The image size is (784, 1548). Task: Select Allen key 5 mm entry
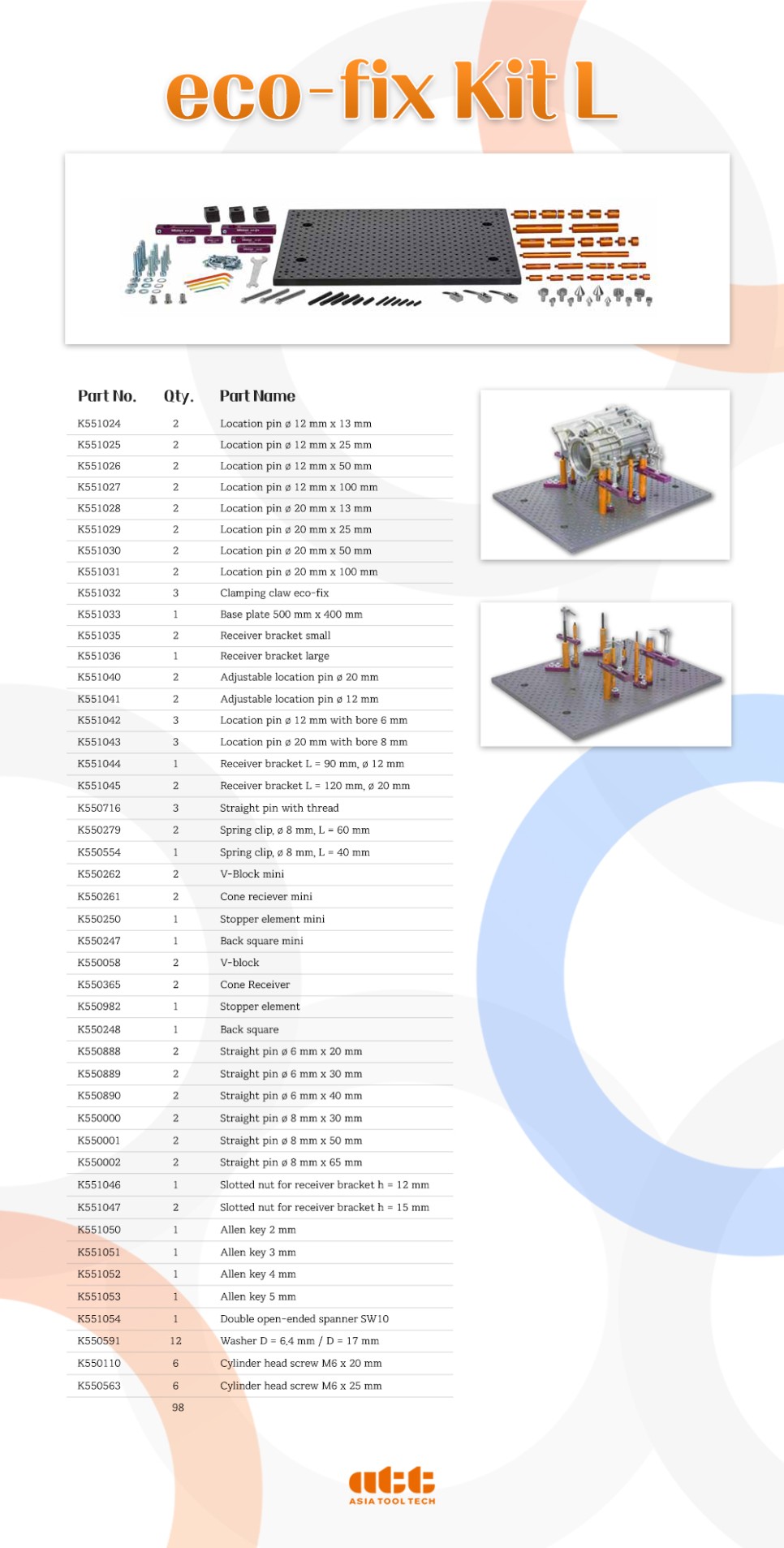(x=258, y=1297)
